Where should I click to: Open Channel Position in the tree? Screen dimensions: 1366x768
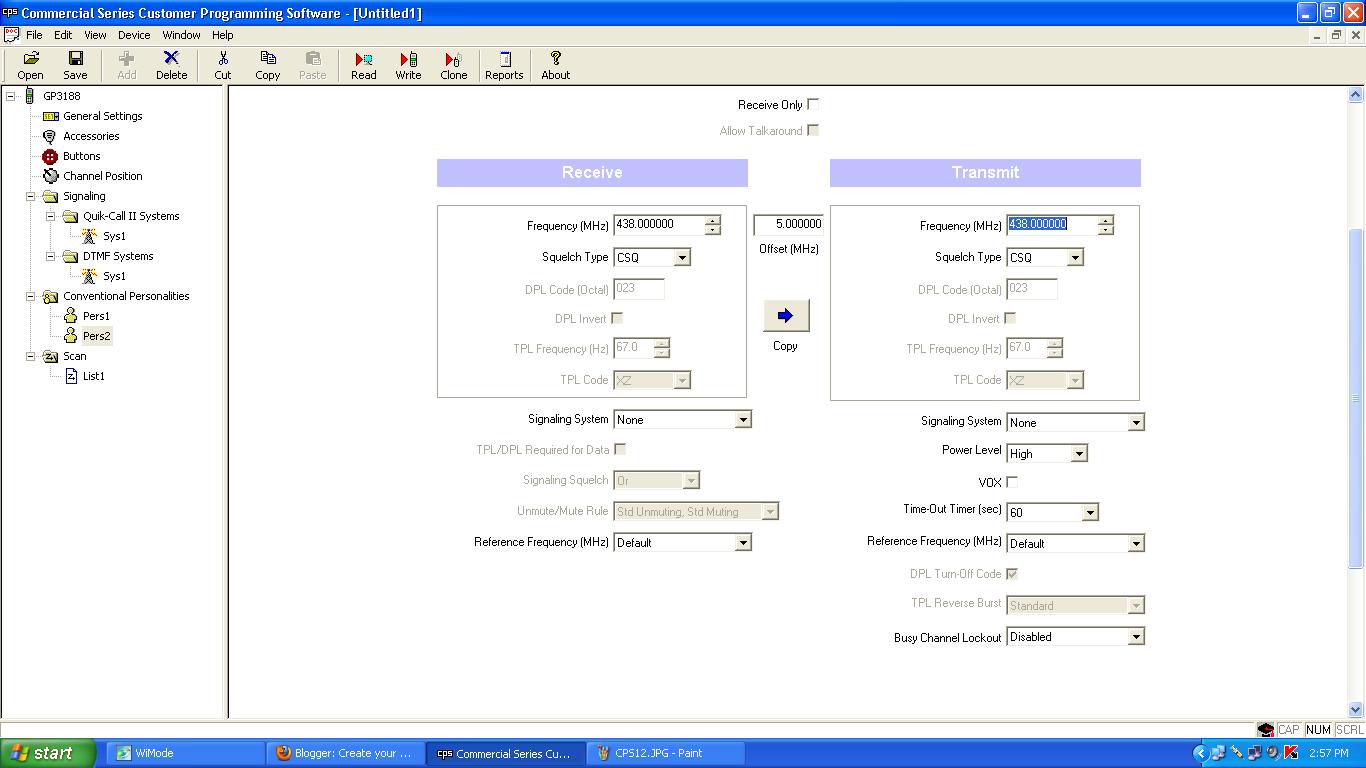point(102,176)
